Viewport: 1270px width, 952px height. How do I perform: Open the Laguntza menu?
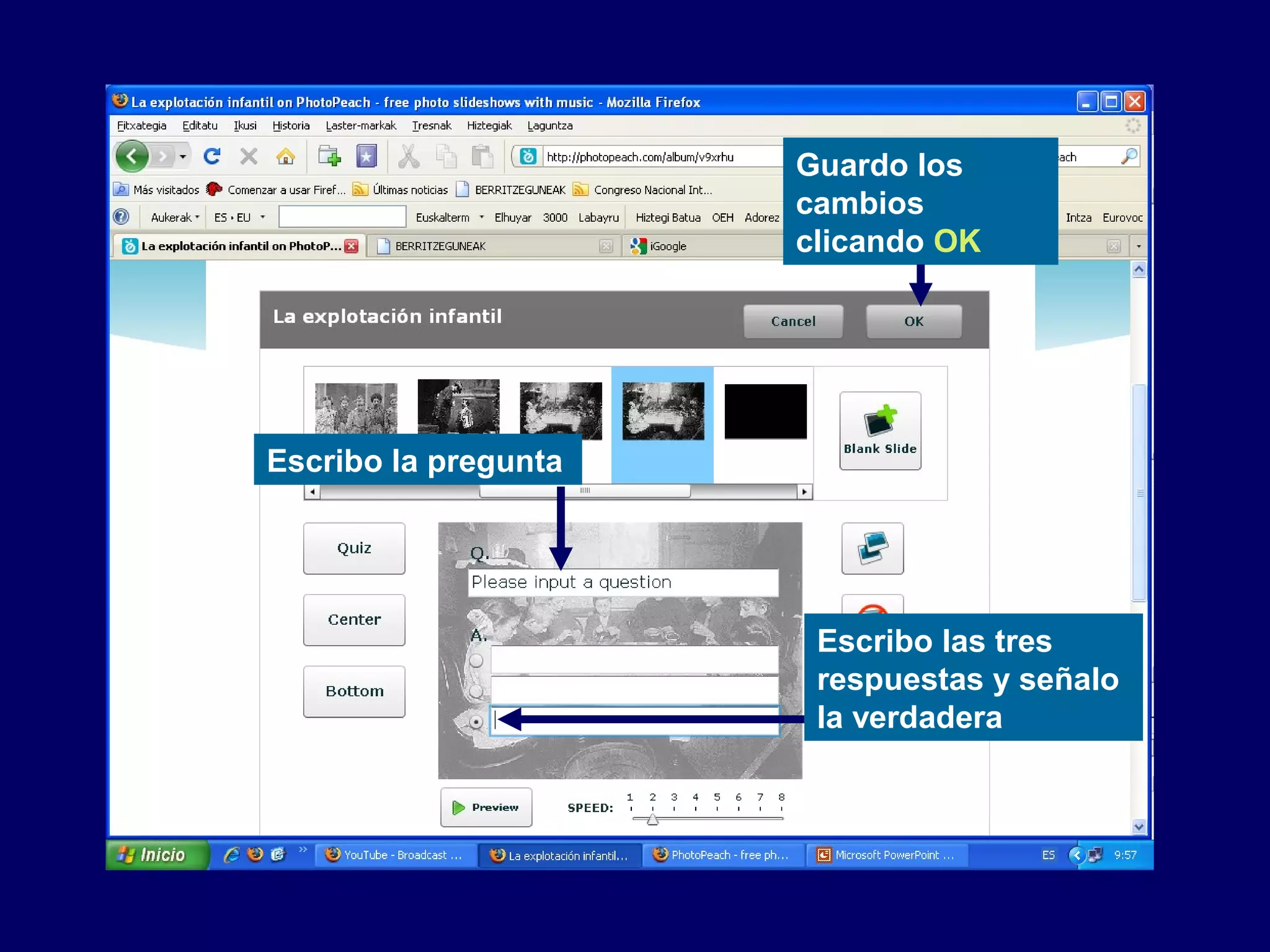pyautogui.click(x=550, y=126)
